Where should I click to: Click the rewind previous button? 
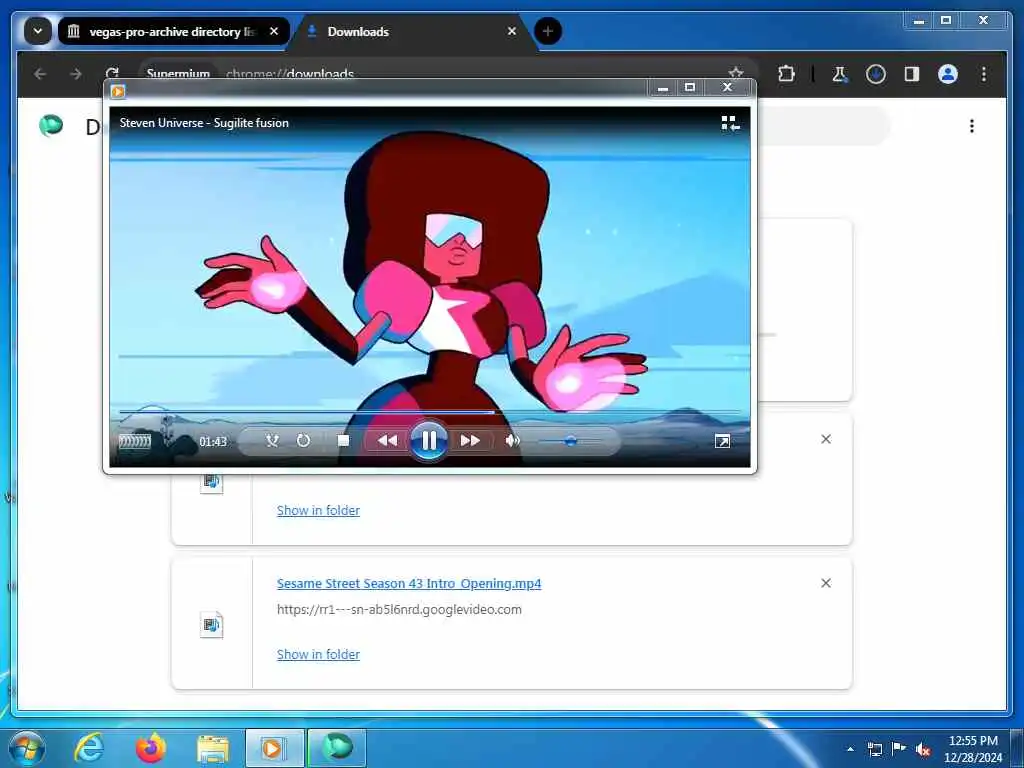pos(387,441)
